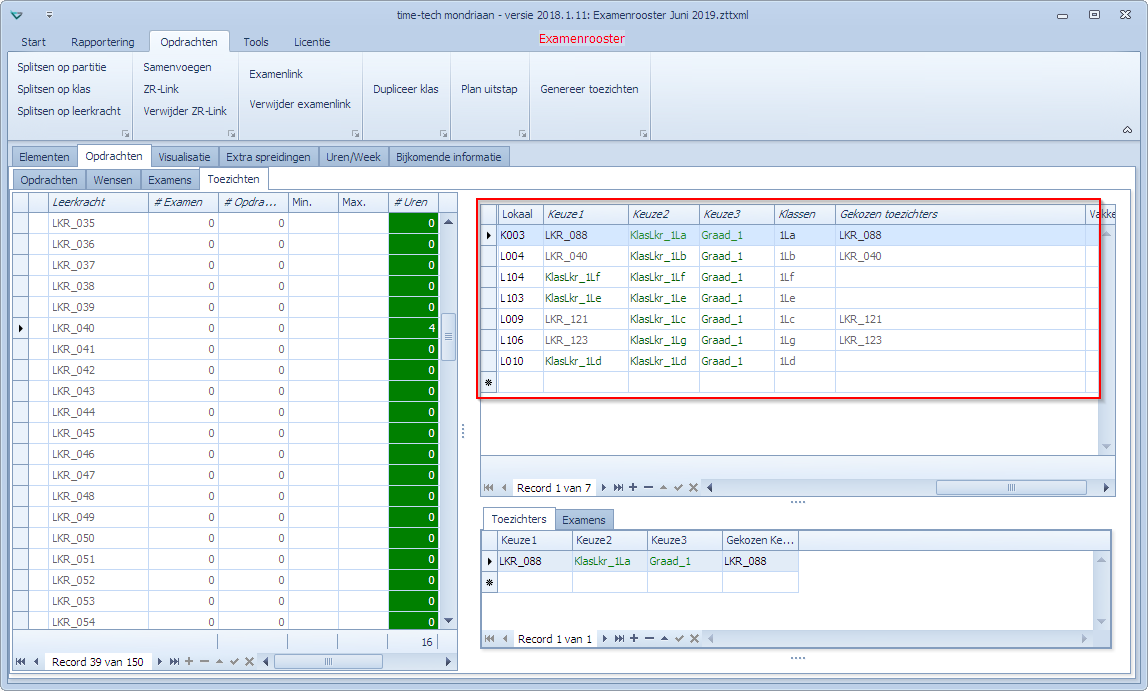Delete the record in the bottom Toezichters navigator

[x=649, y=638]
